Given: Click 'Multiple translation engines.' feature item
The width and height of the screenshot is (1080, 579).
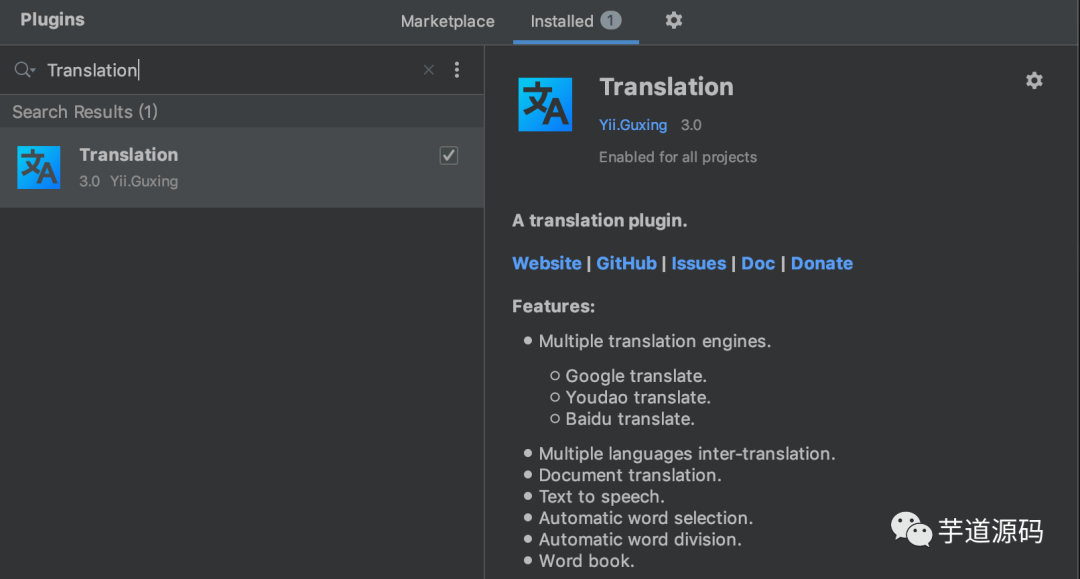Looking at the screenshot, I should pyautogui.click(x=654, y=341).
